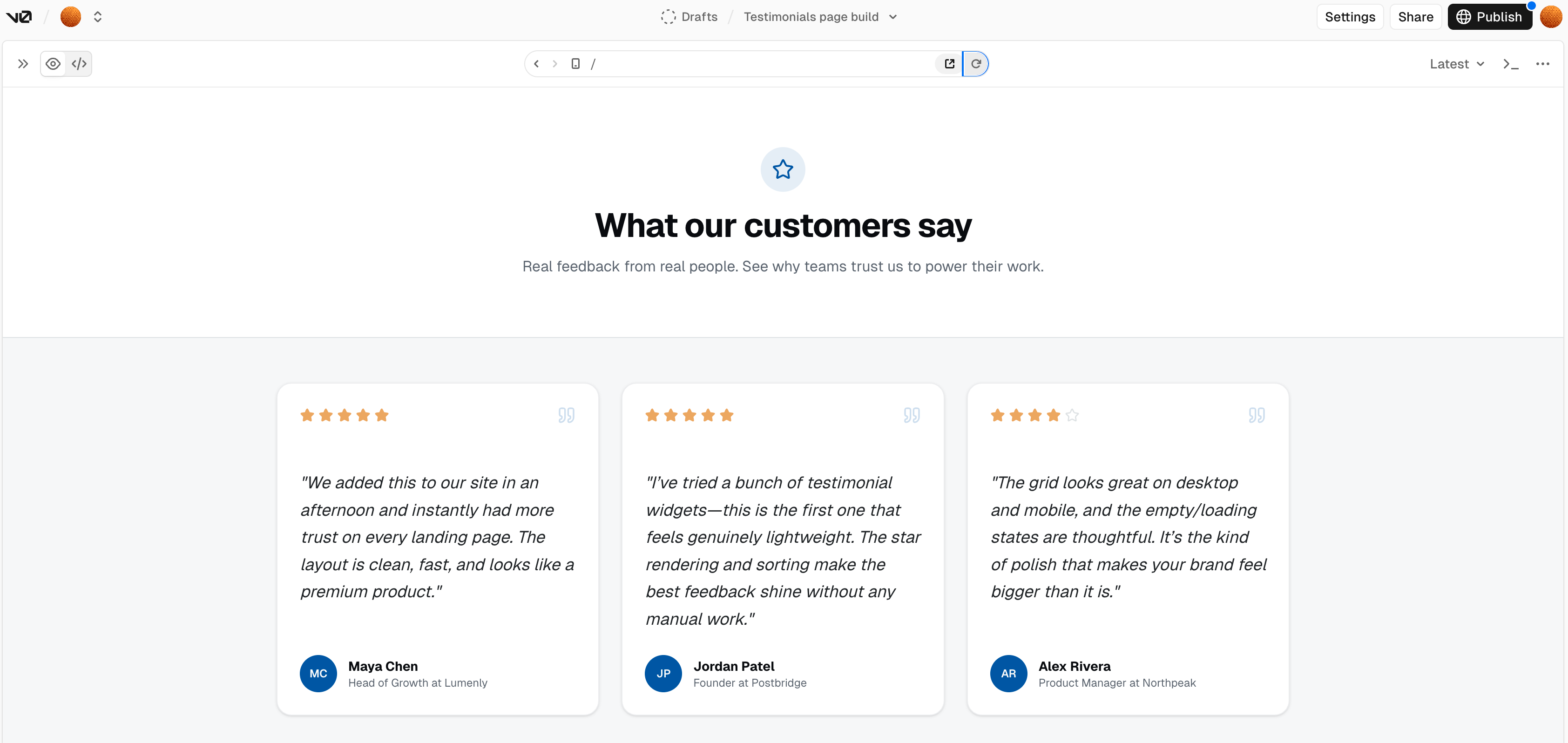Open the Drafts breadcrumb
Viewport: 1568px width, 743px height.
(x=689, y=17)
